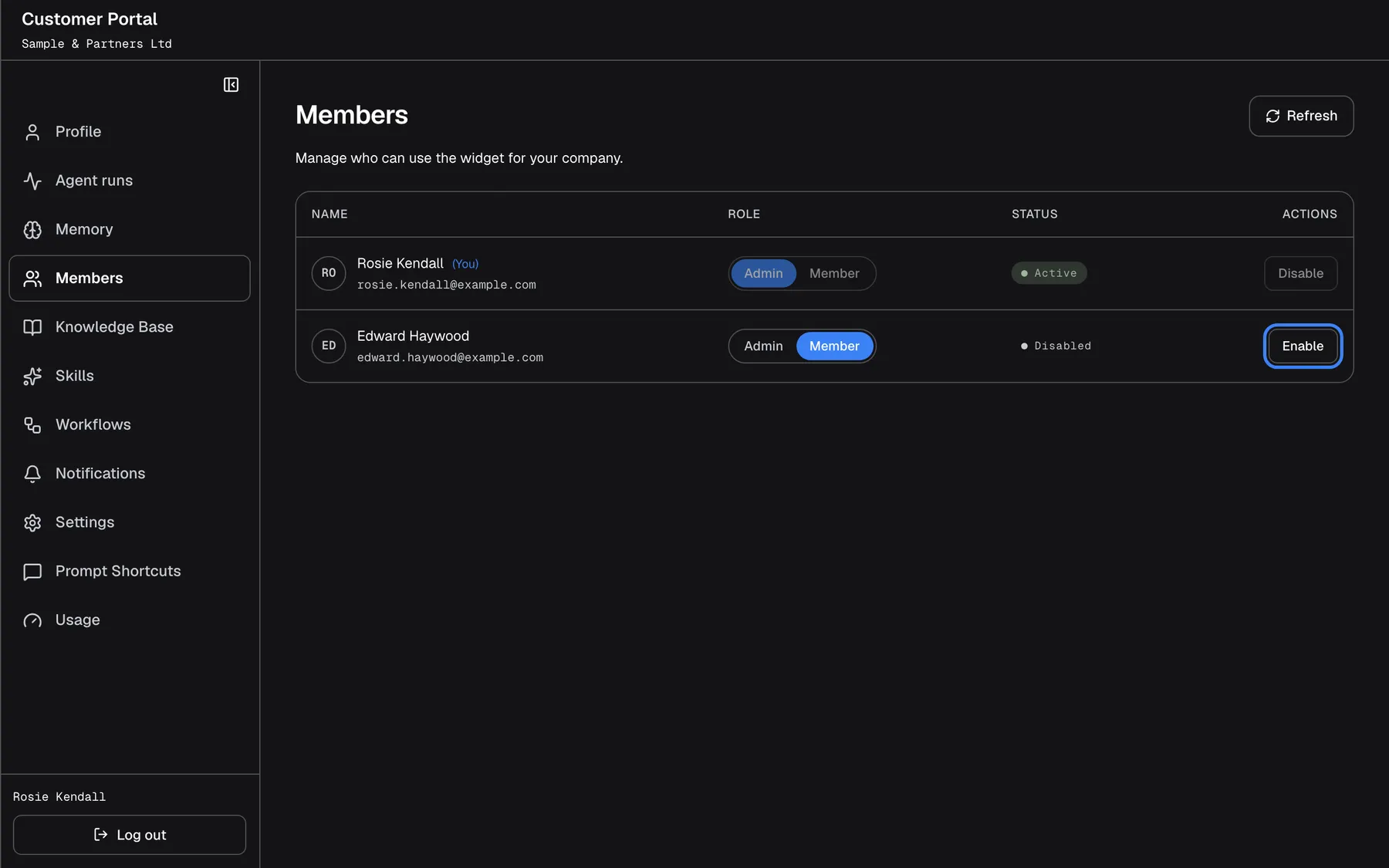Enable Edward Haywood's account
Viewport: 1389px width, 868px height.
[x=1303, y=346]
